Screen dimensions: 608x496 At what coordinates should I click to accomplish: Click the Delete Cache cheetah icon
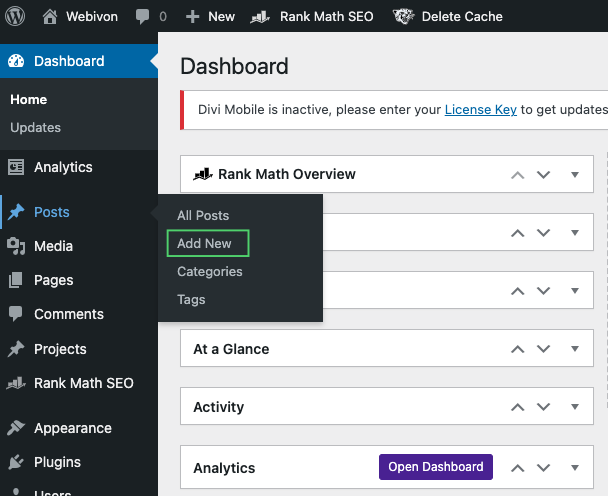403,16
